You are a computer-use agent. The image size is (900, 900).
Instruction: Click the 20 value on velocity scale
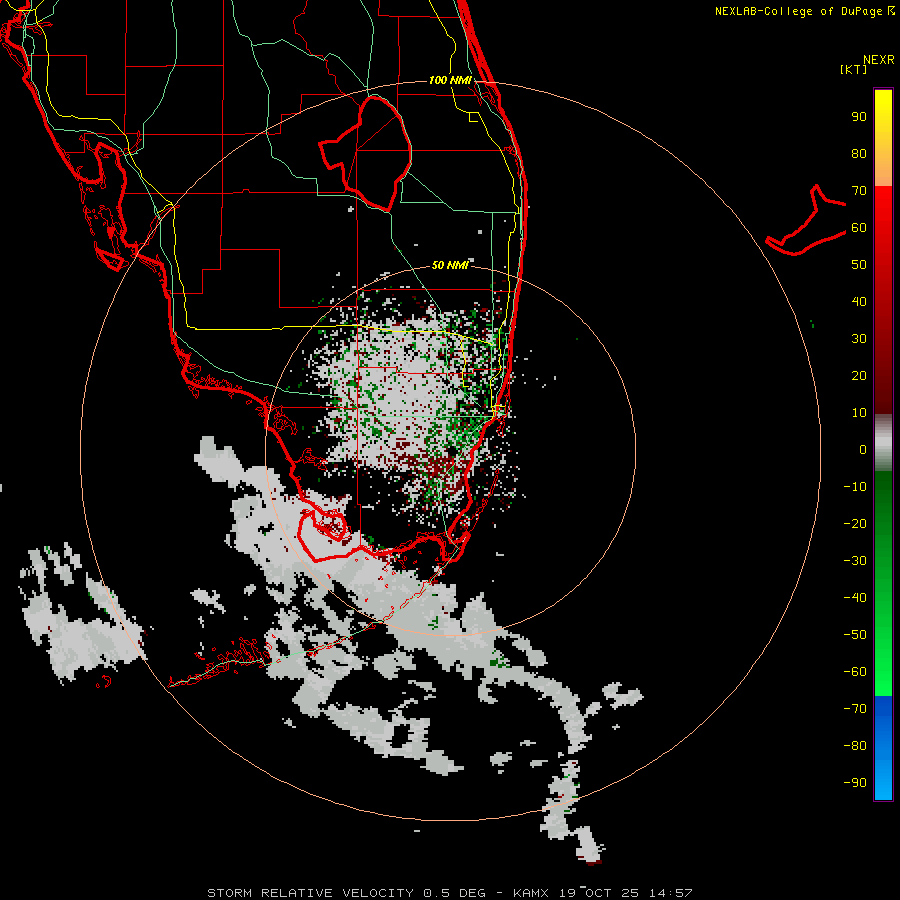tap(859, 376)
